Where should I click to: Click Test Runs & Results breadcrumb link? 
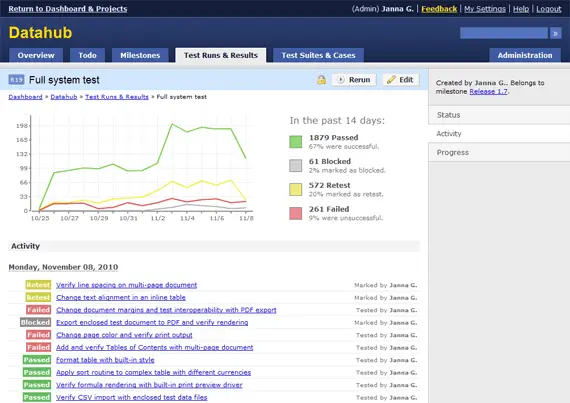point(117,97)
